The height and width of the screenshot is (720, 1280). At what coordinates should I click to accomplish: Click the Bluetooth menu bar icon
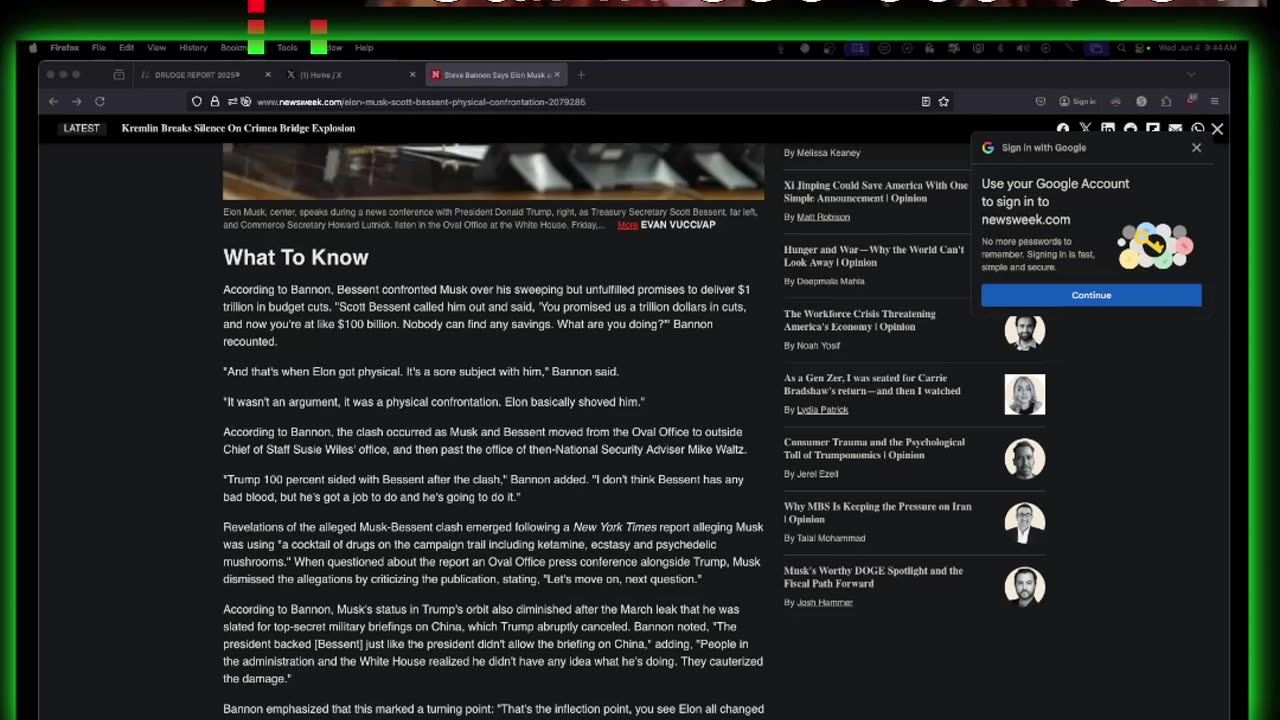tap(1000, 48)
